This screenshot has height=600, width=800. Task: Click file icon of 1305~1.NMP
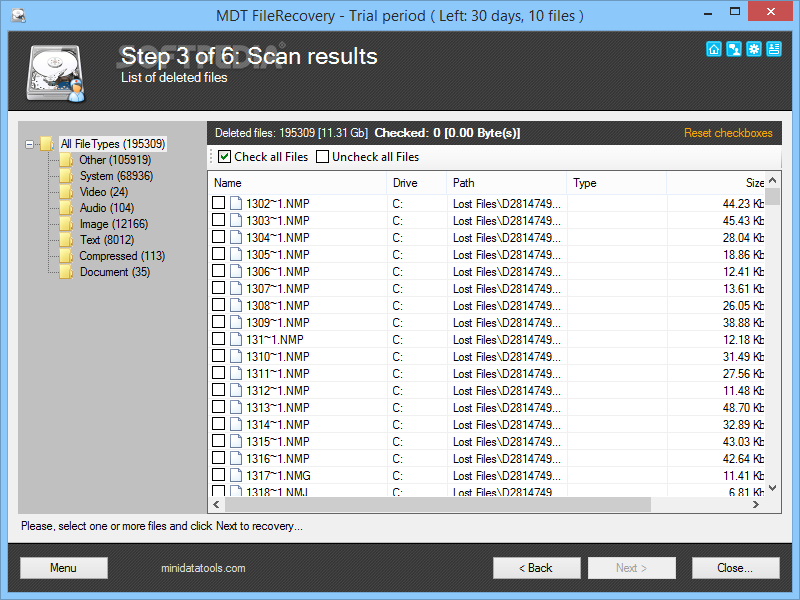pyautogui.click(x=236, y=255)
